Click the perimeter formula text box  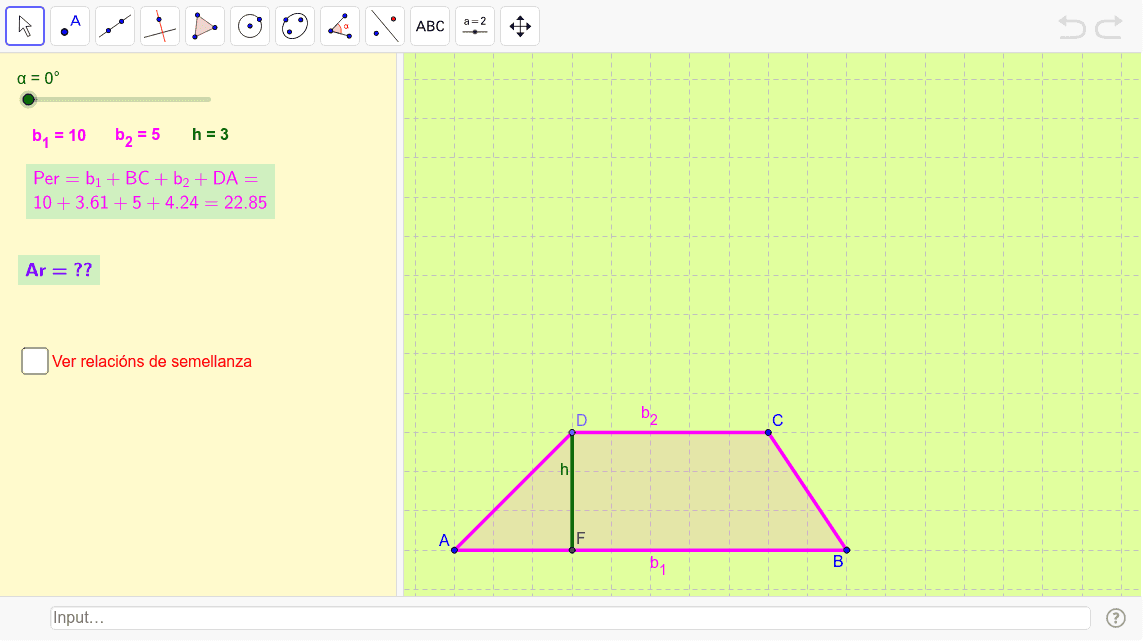[150, 191]
